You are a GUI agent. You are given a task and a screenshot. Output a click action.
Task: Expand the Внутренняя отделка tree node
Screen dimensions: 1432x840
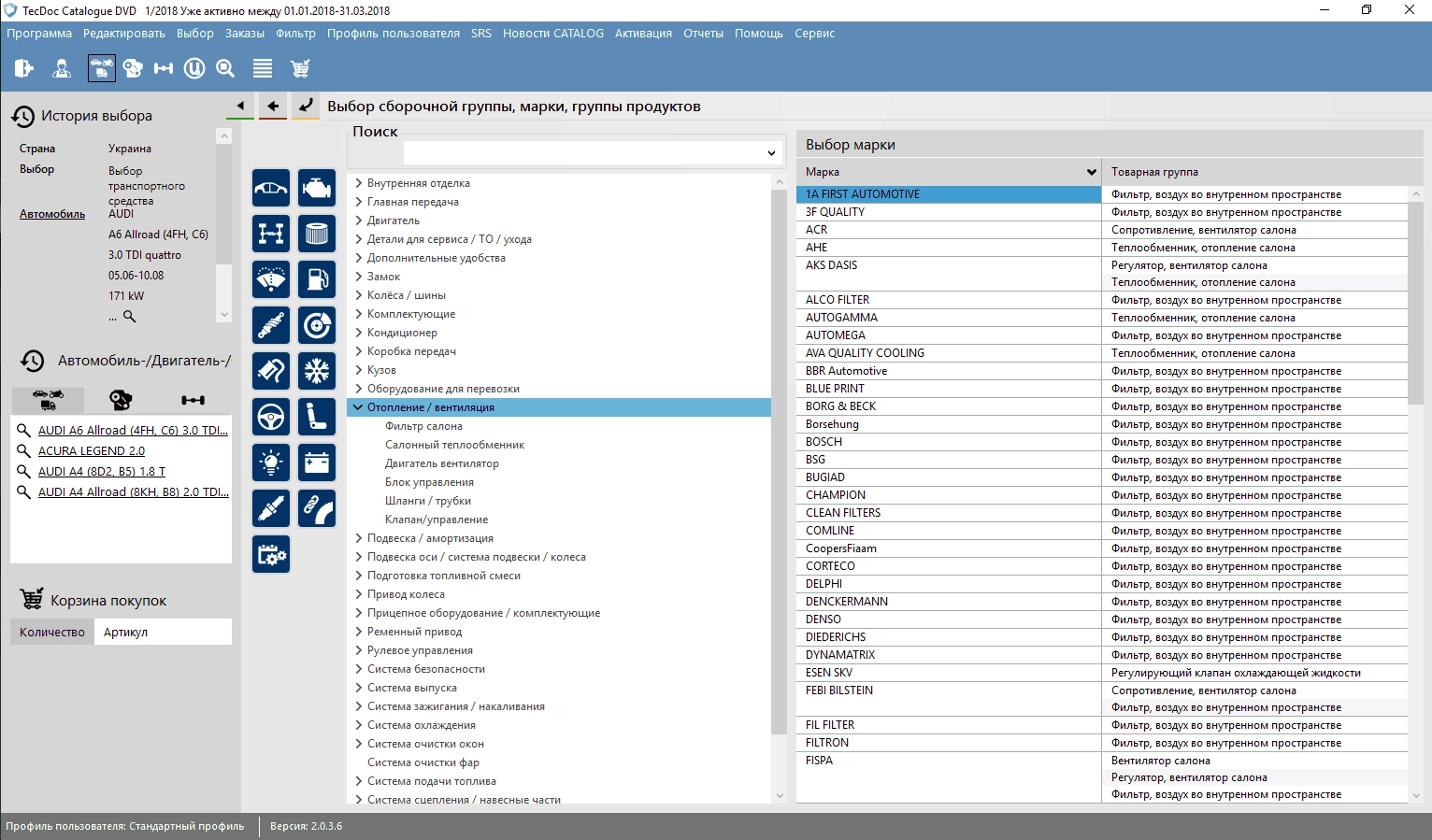point(359,183)
